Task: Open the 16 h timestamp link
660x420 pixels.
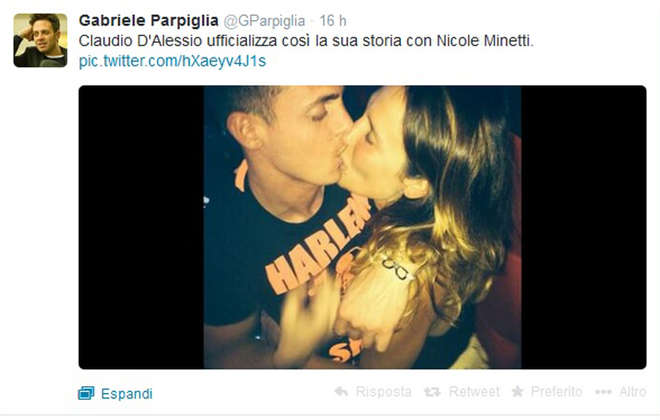Action: point(333,21)
